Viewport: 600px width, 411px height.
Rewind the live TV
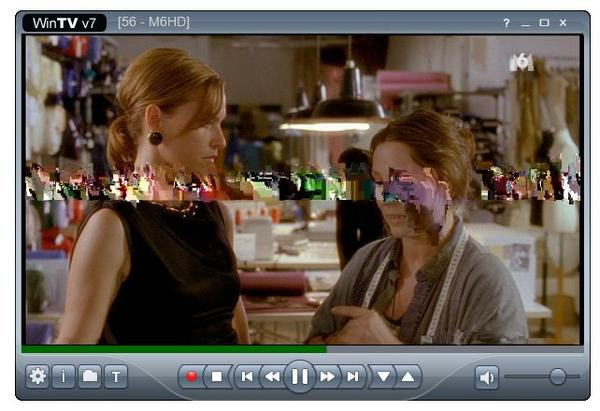[272, 377]
